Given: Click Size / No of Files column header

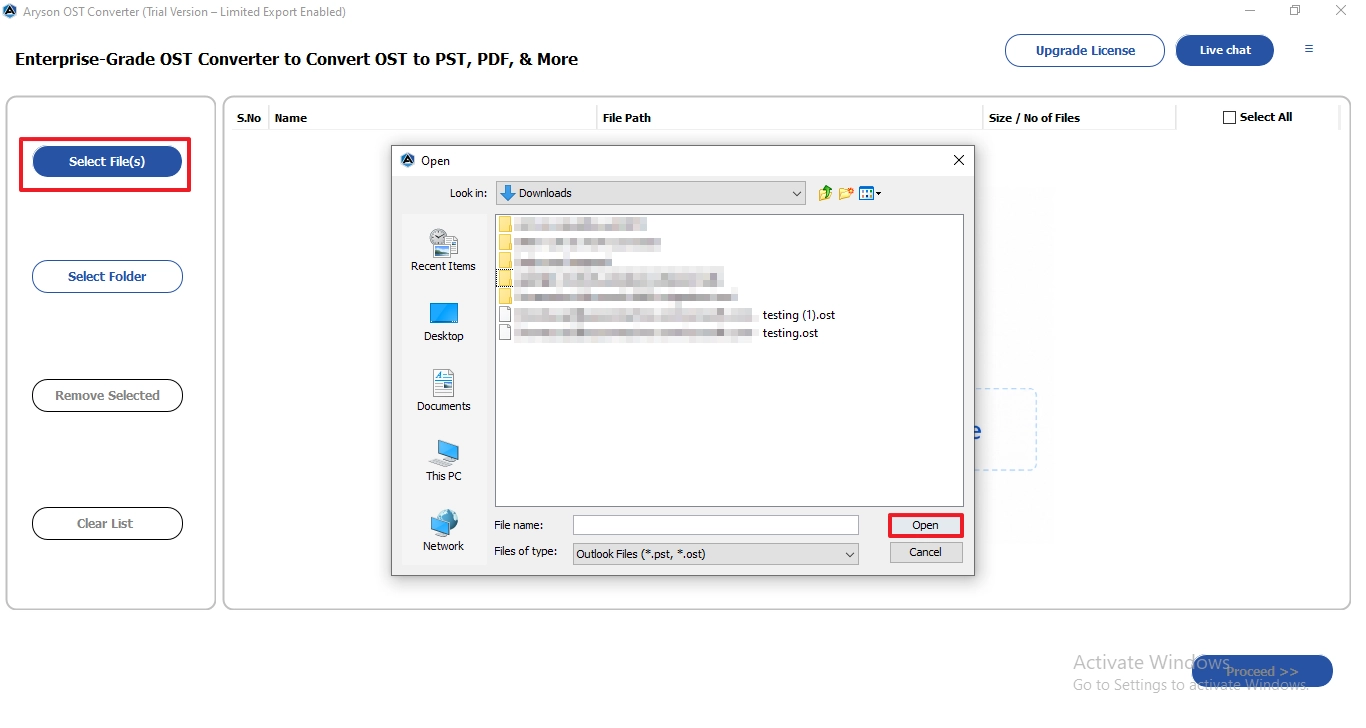Looking at the screenshot, I should point(1079,118).
